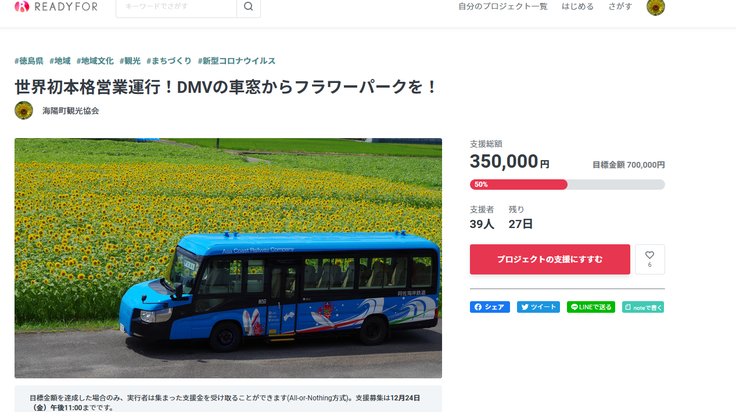Click the note write button
This screenshot has width=736, height=412.
pos(643,307)
